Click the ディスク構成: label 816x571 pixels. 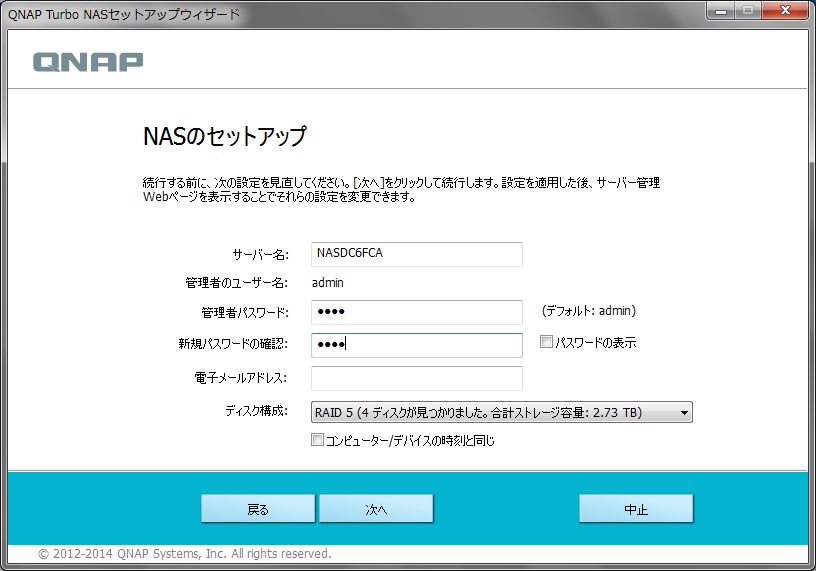tap(257, 411)
